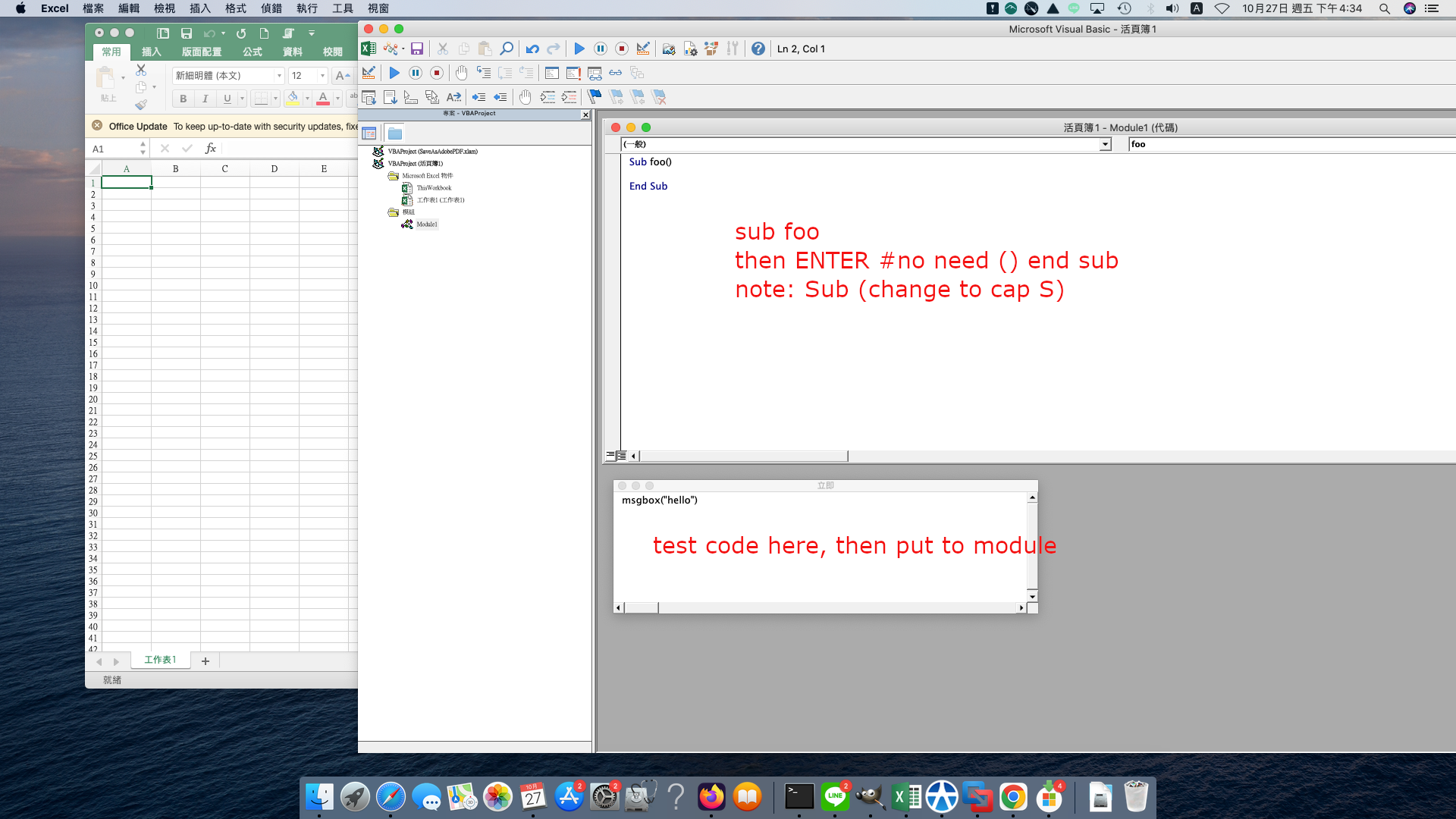This screenshot has height=819, width=1456.
Task: Toggle Bold formatting in Excel ribbon
Action: (183, 99)
